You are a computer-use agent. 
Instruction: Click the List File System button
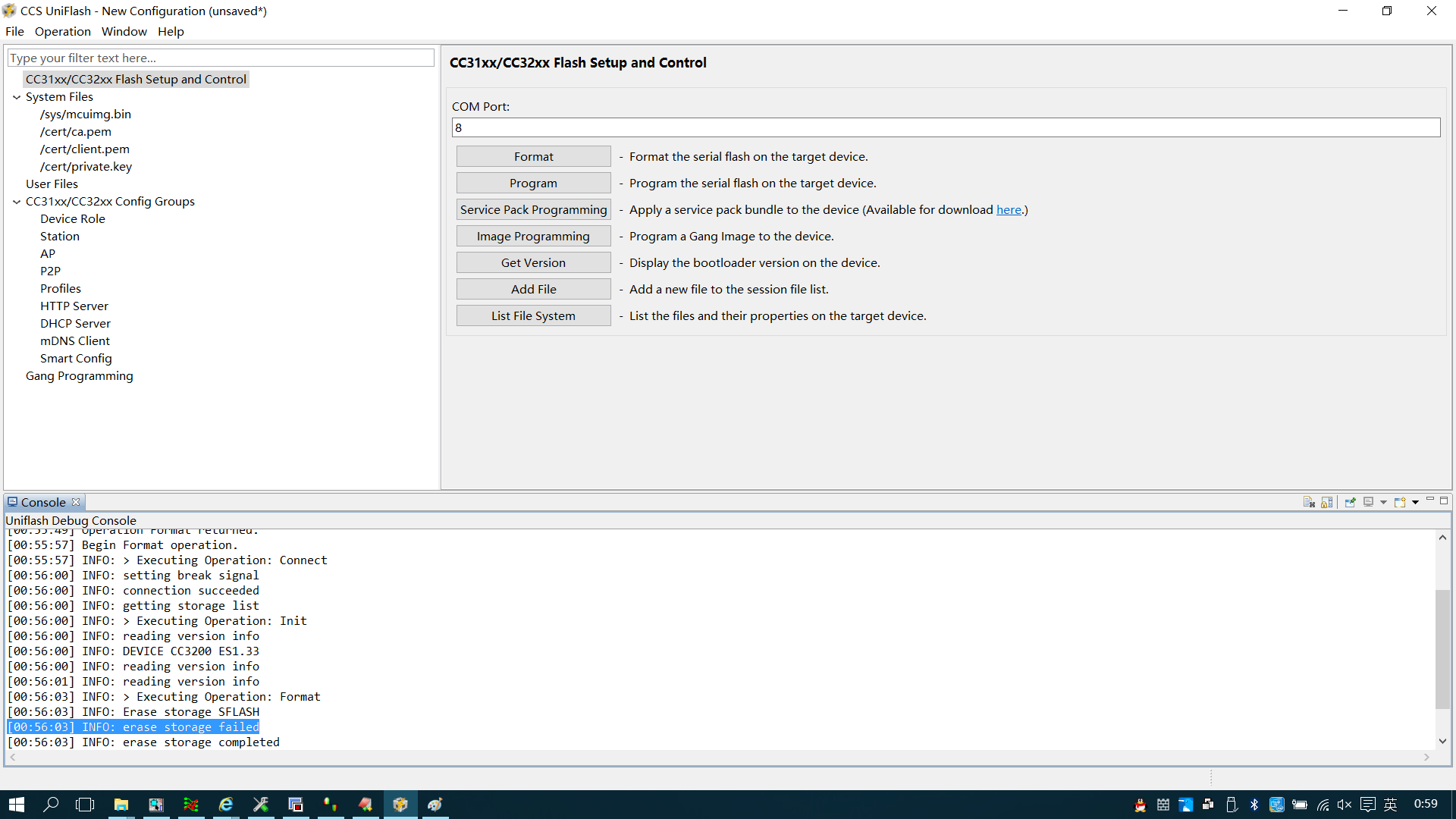[x=533, y=315]
